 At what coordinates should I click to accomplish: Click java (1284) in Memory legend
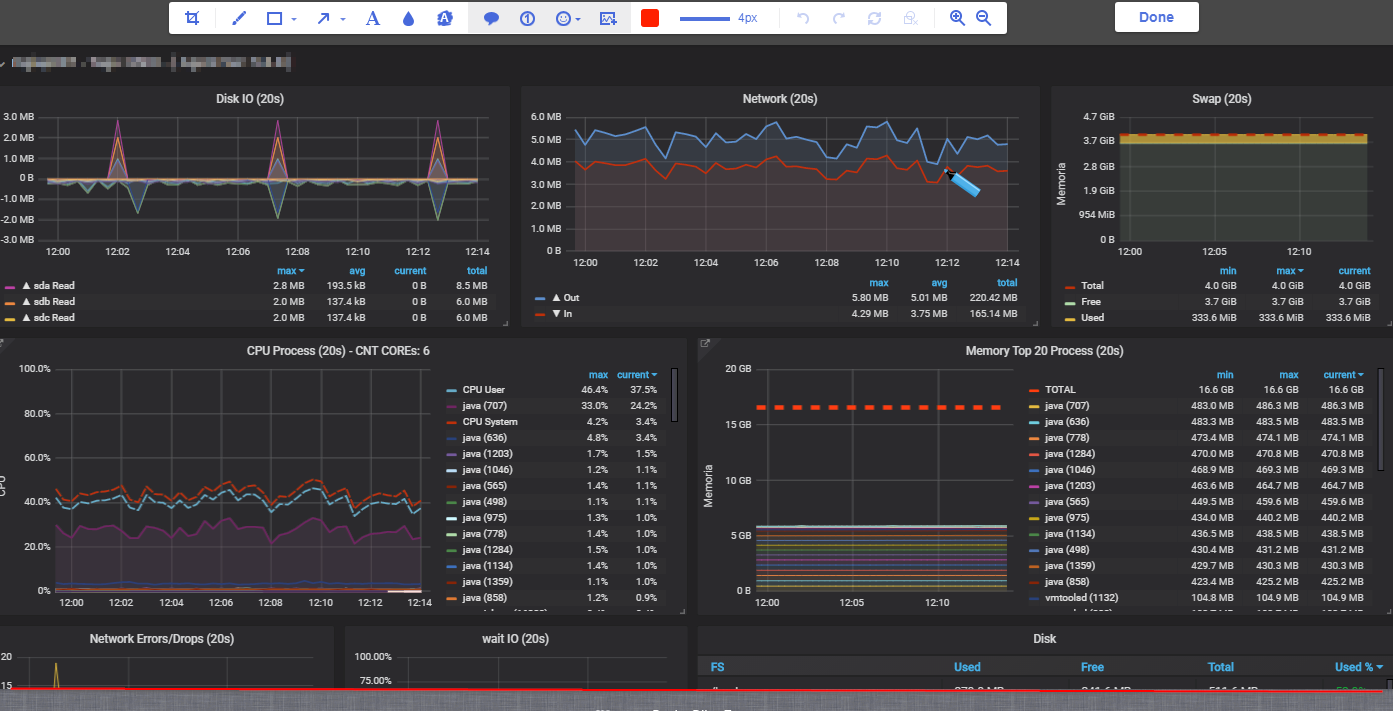[x=1068, y=454]
